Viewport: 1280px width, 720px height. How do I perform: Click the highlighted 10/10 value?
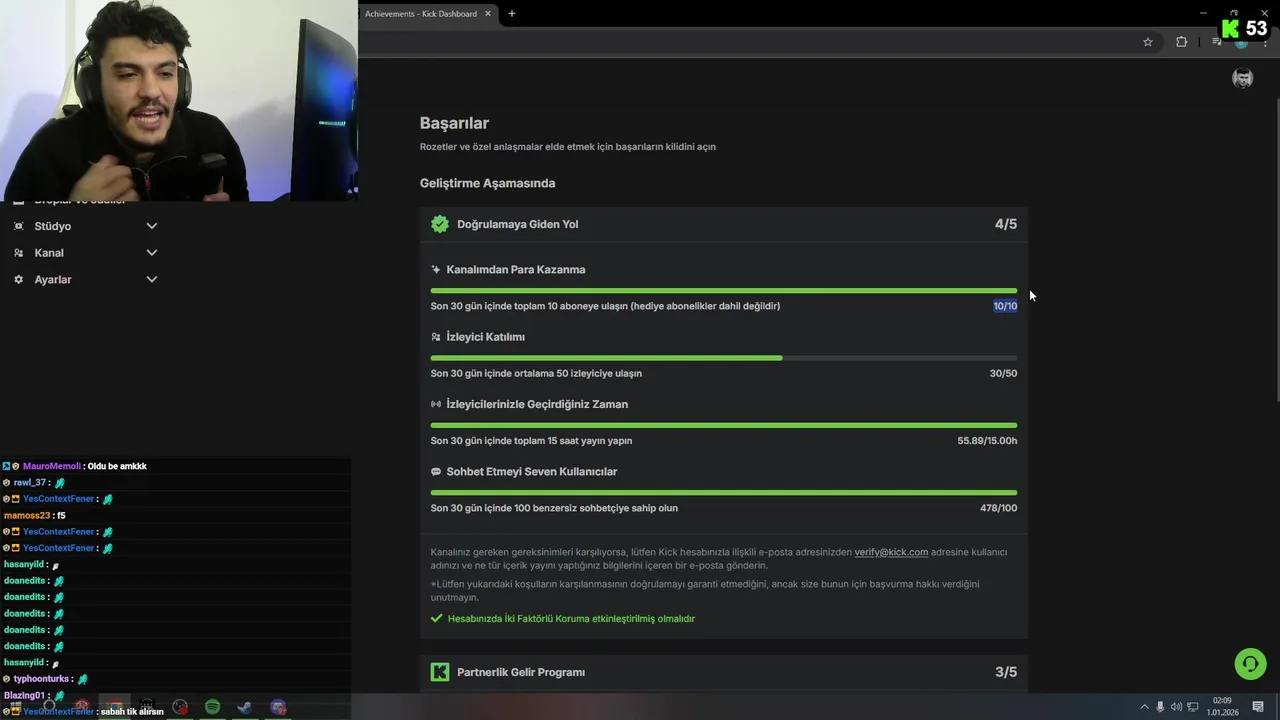pyautogui.click(x=1005, y=306)
